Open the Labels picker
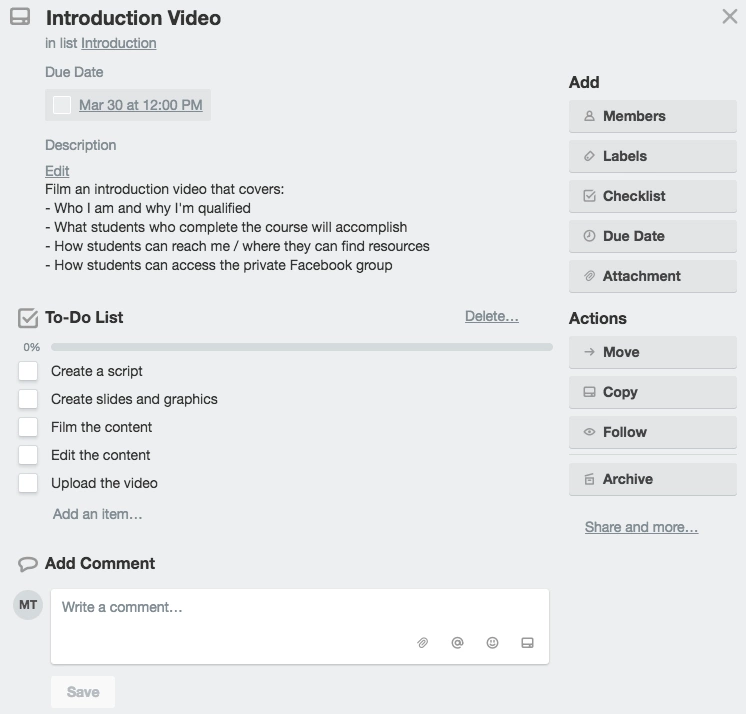Screen dimensions: 746x714 click(652, 156)
